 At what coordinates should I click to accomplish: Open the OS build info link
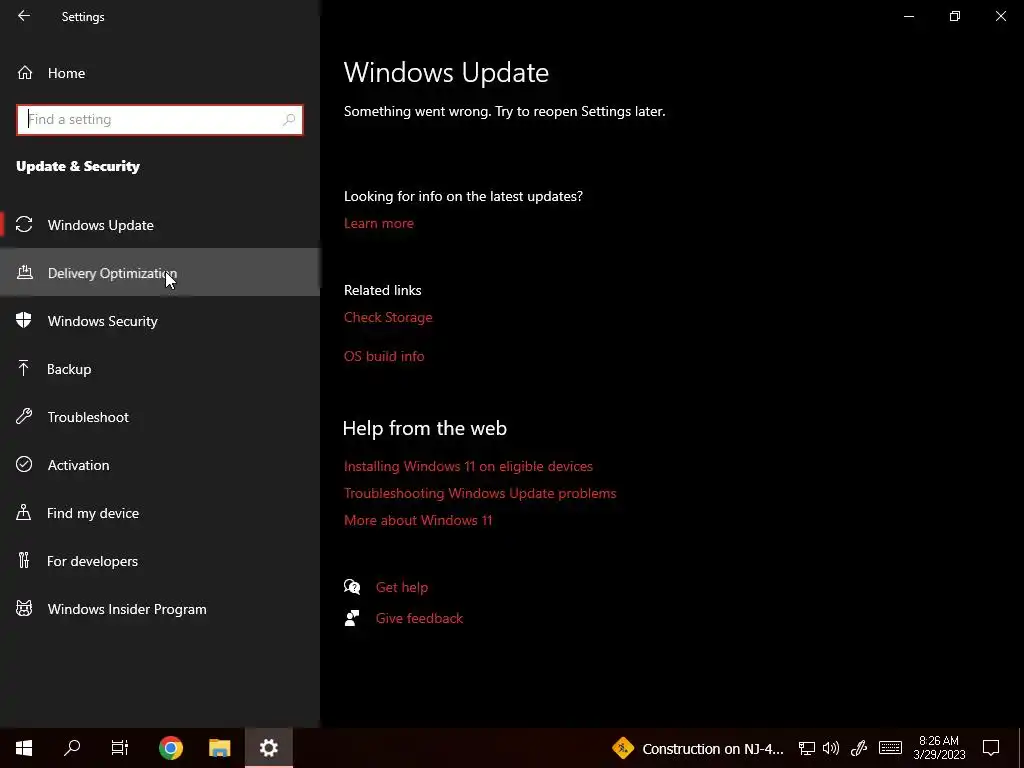[x=384, y=356]
